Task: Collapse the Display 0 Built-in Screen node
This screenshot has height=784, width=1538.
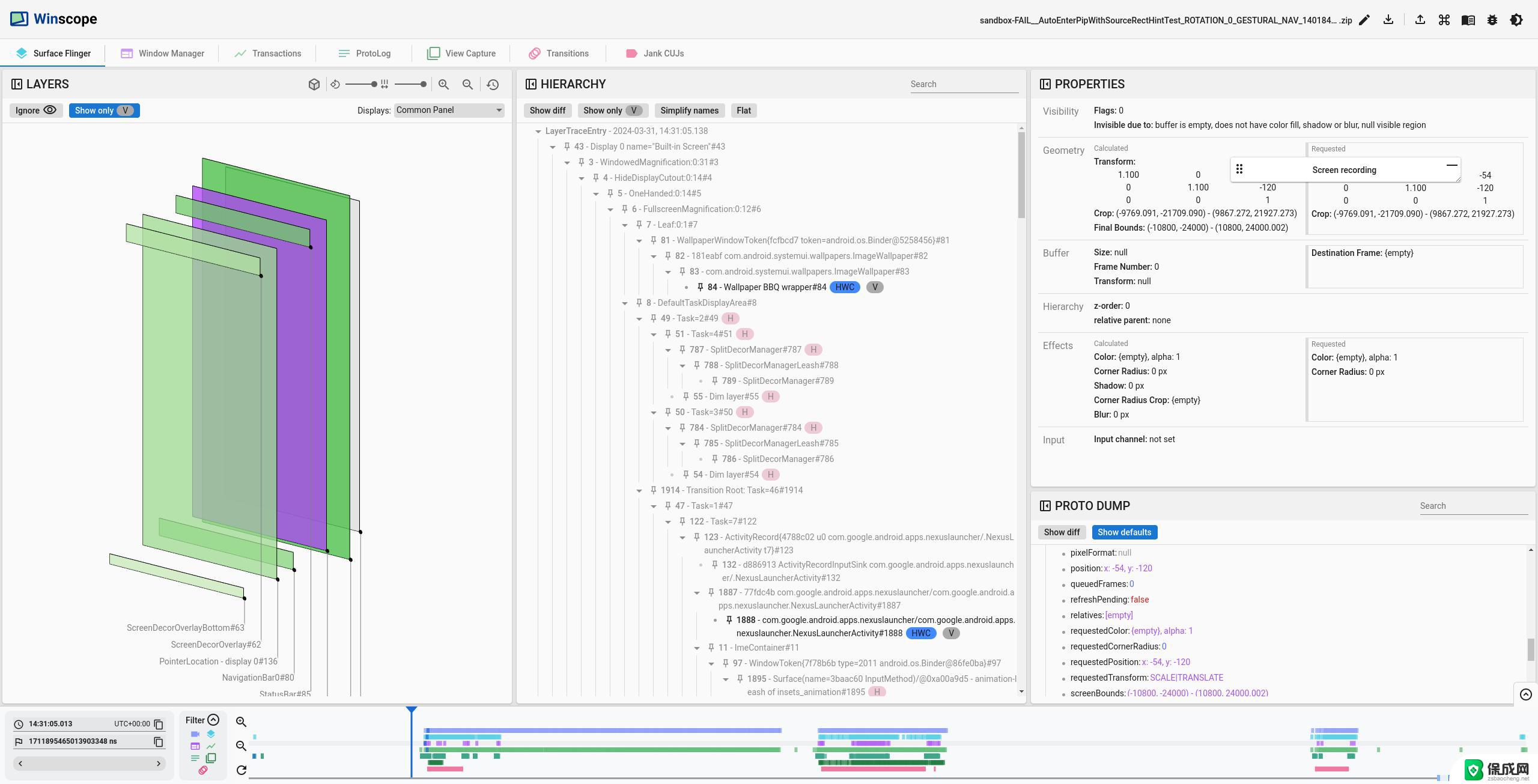Action: 553,147
